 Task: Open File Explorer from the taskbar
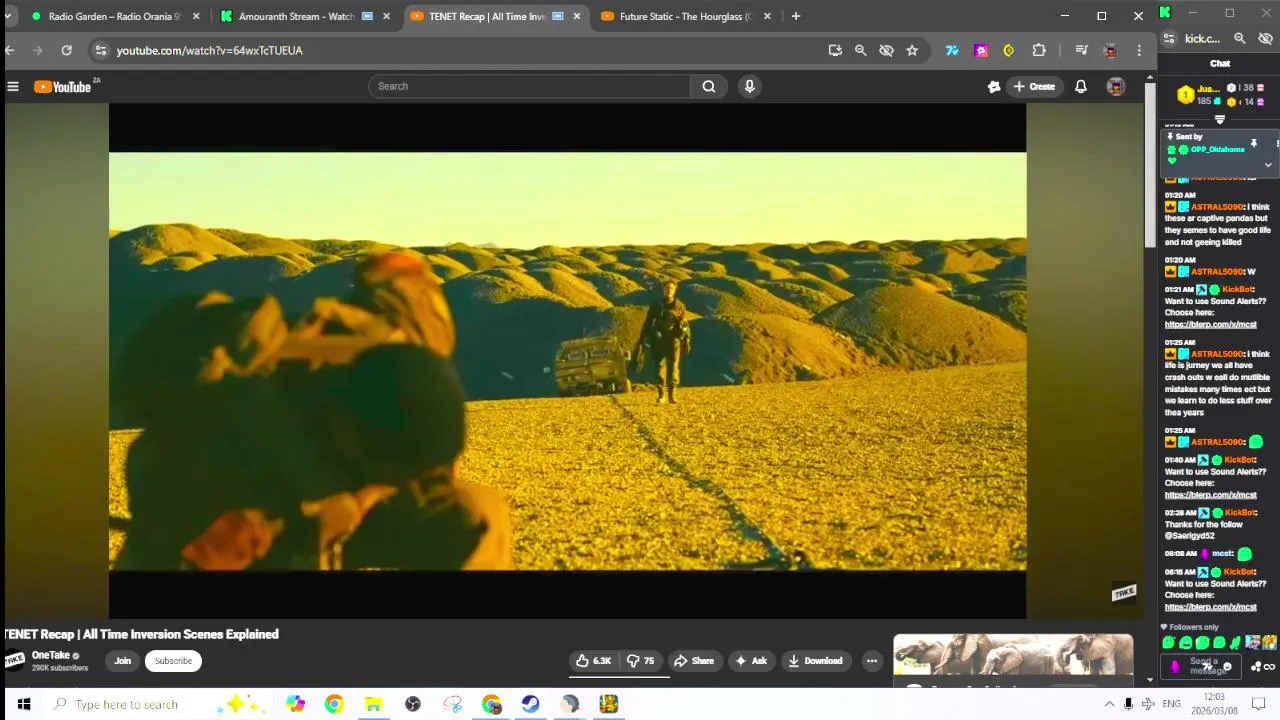click(373, 704)
